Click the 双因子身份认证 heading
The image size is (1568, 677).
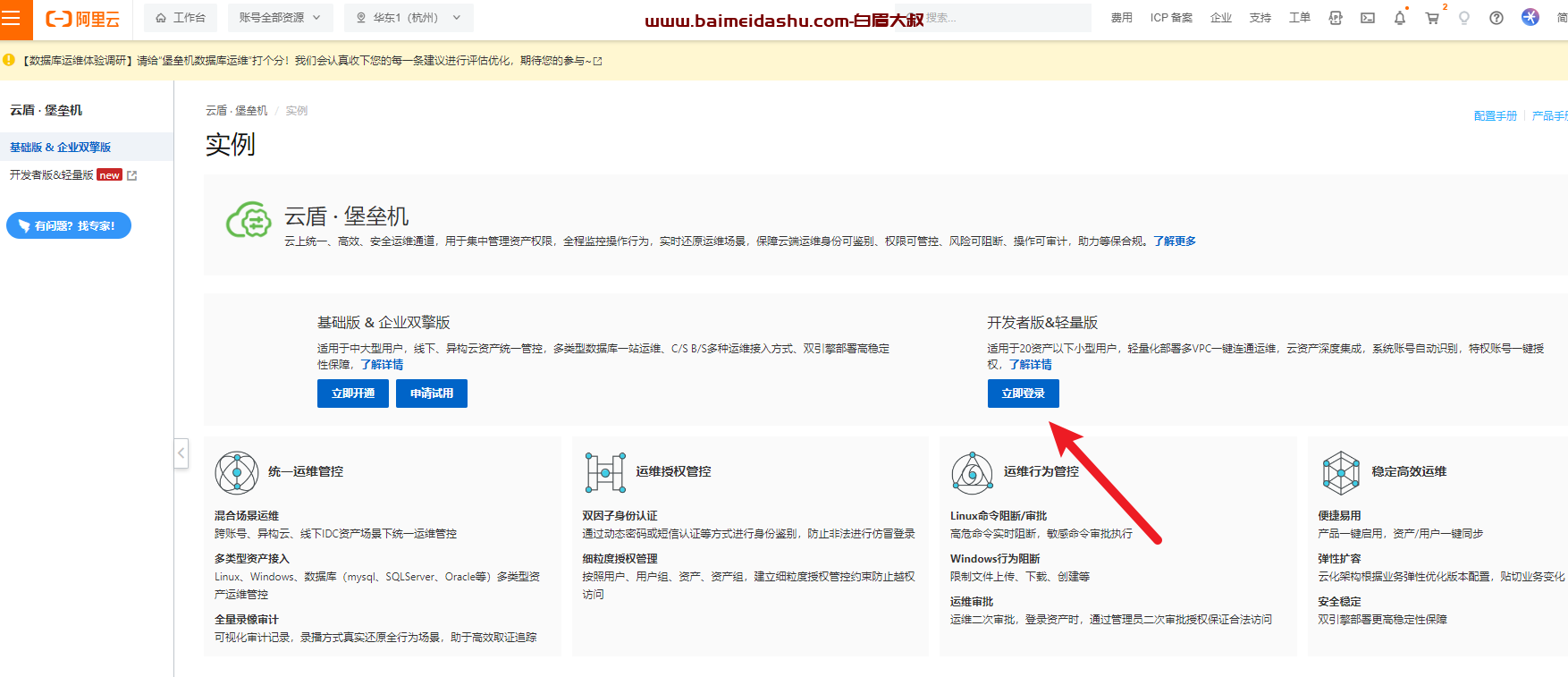click(620, 516)
